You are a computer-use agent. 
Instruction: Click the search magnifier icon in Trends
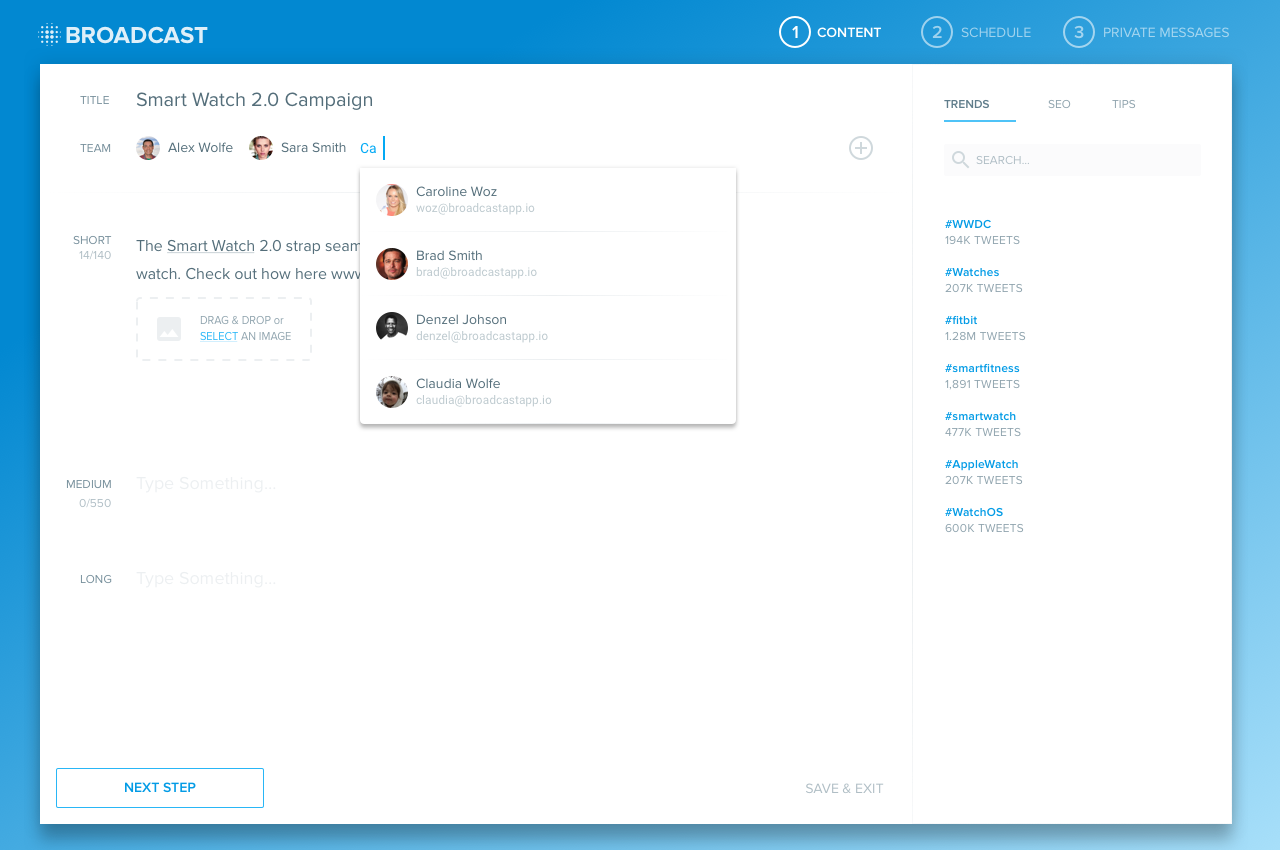coord(960,160)
